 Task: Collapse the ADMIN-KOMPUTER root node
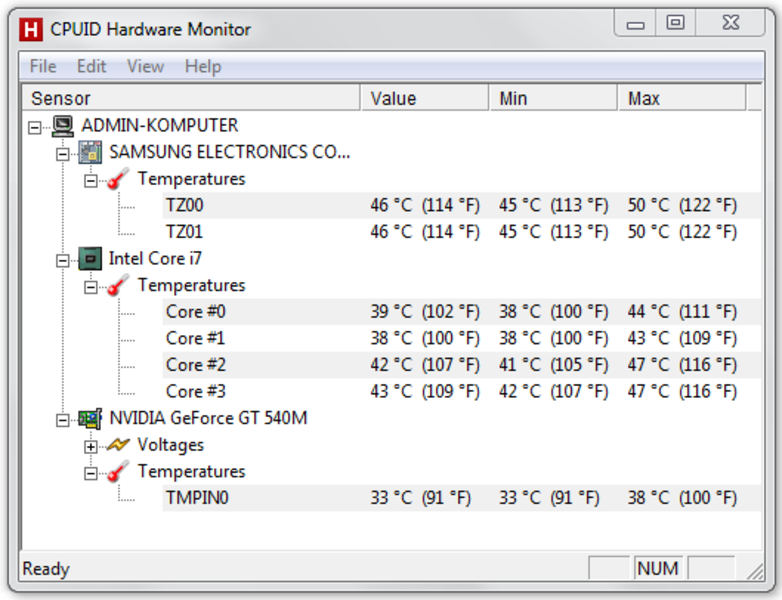(x=34, y=127)
